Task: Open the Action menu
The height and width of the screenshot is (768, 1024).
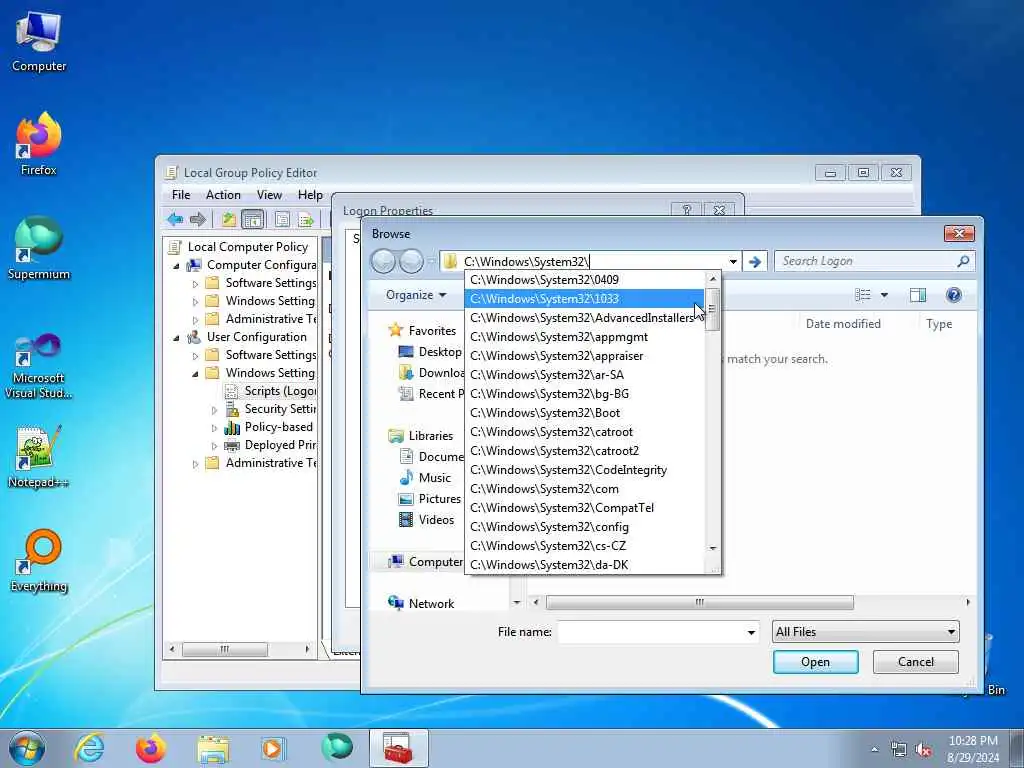Action: coord(223,195)
